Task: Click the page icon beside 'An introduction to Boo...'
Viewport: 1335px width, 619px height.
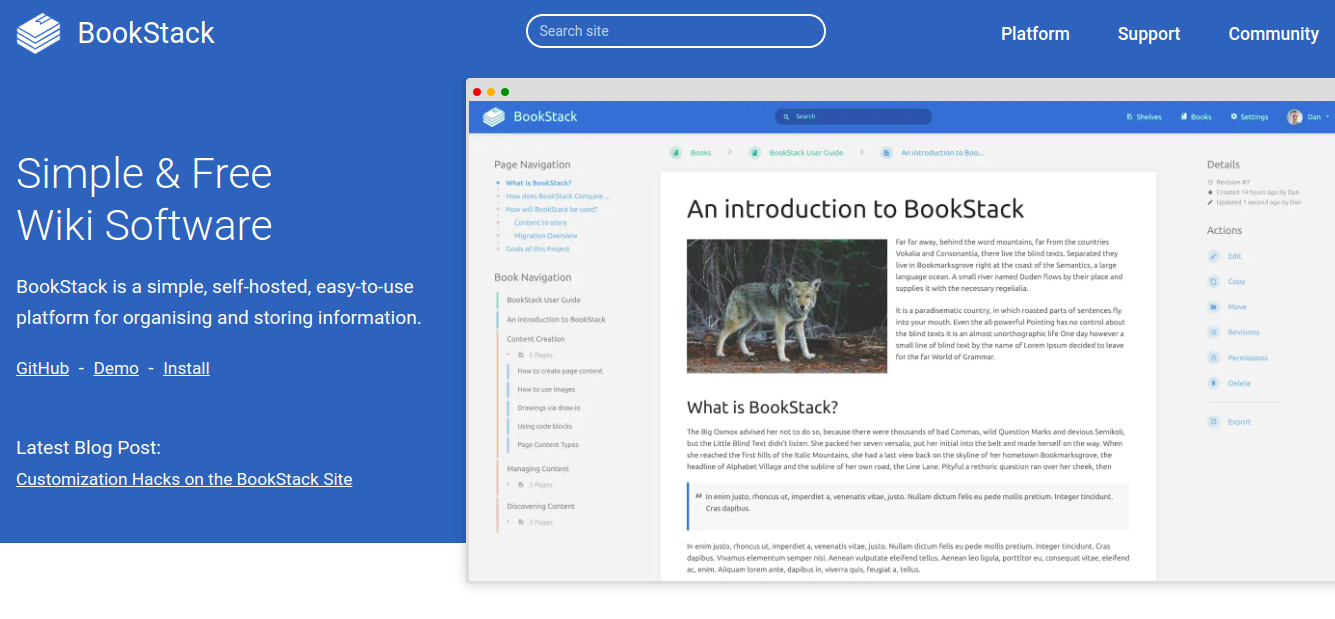Action: point(887,153)
